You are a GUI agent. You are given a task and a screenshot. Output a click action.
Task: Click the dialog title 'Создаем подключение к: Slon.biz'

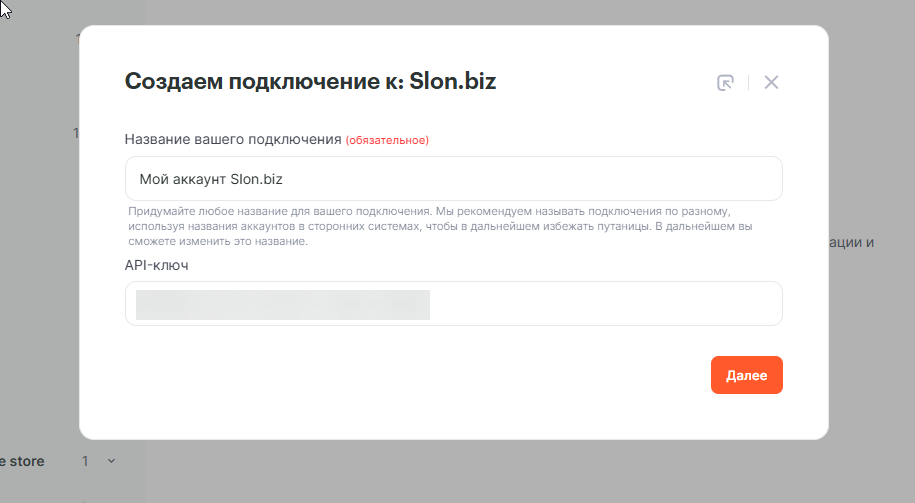point(310,82)
